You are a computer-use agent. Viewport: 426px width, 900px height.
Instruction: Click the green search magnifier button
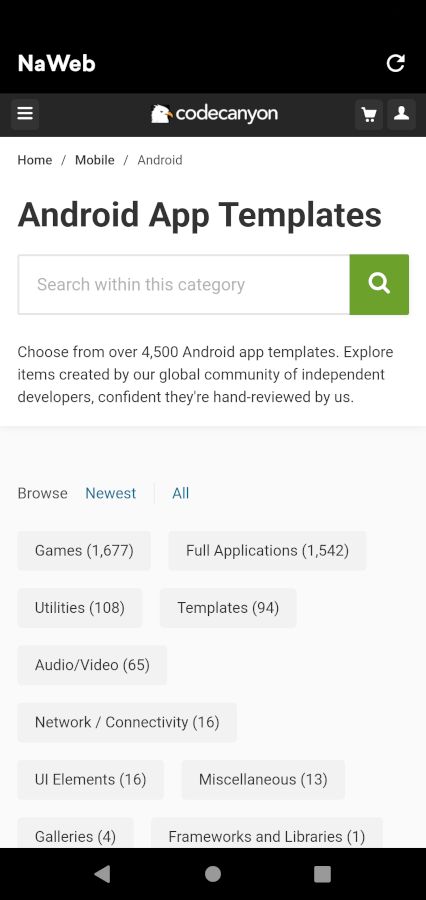379,285
